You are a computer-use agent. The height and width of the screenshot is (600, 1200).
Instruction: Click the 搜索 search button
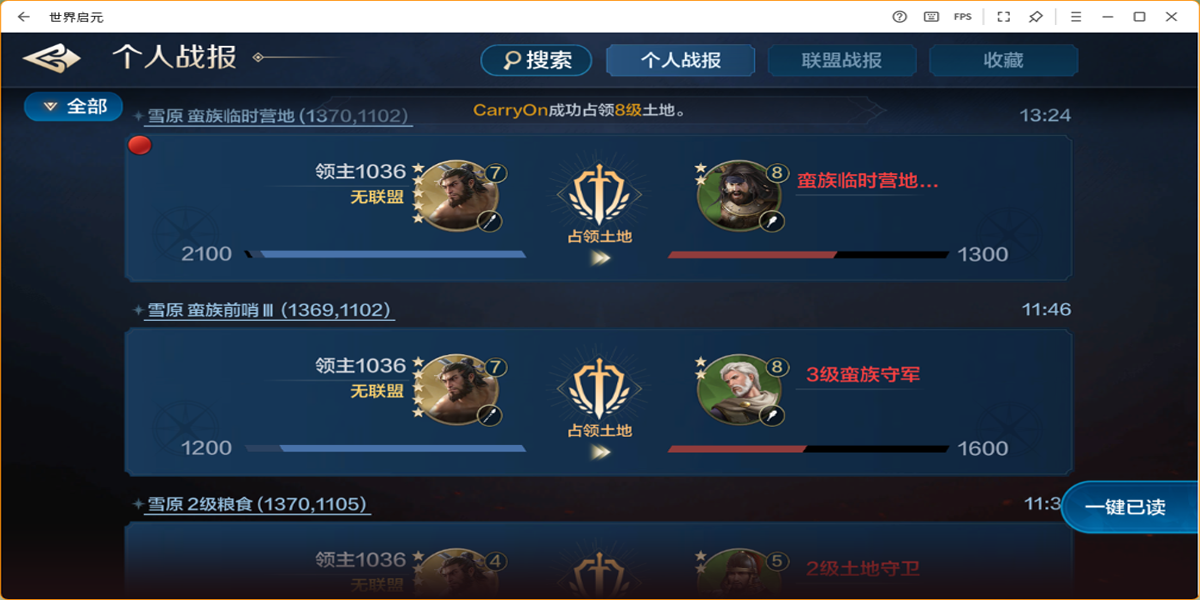(x=536, y=60)
